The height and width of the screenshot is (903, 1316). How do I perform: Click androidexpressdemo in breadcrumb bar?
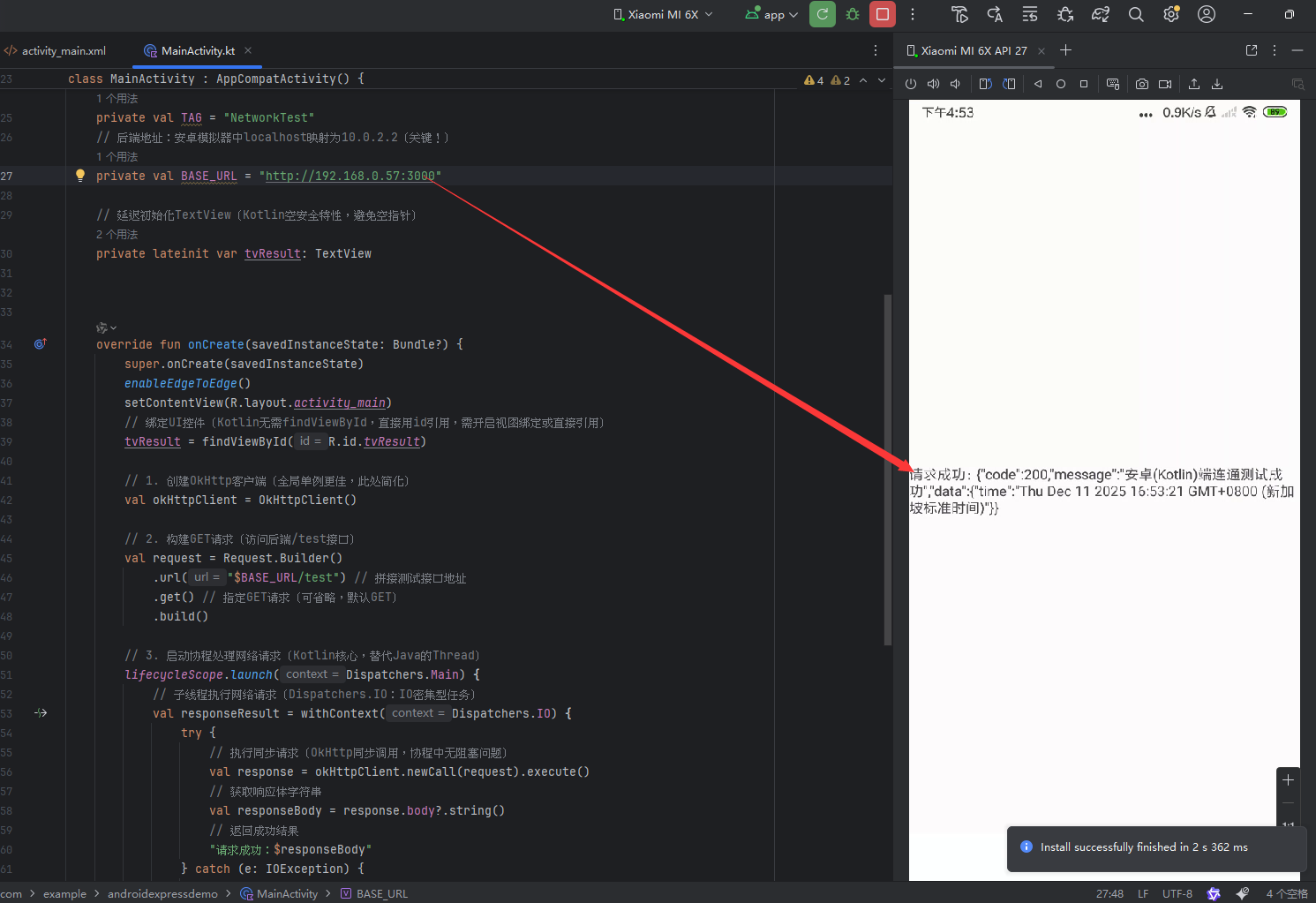click(x=162, y=894)
